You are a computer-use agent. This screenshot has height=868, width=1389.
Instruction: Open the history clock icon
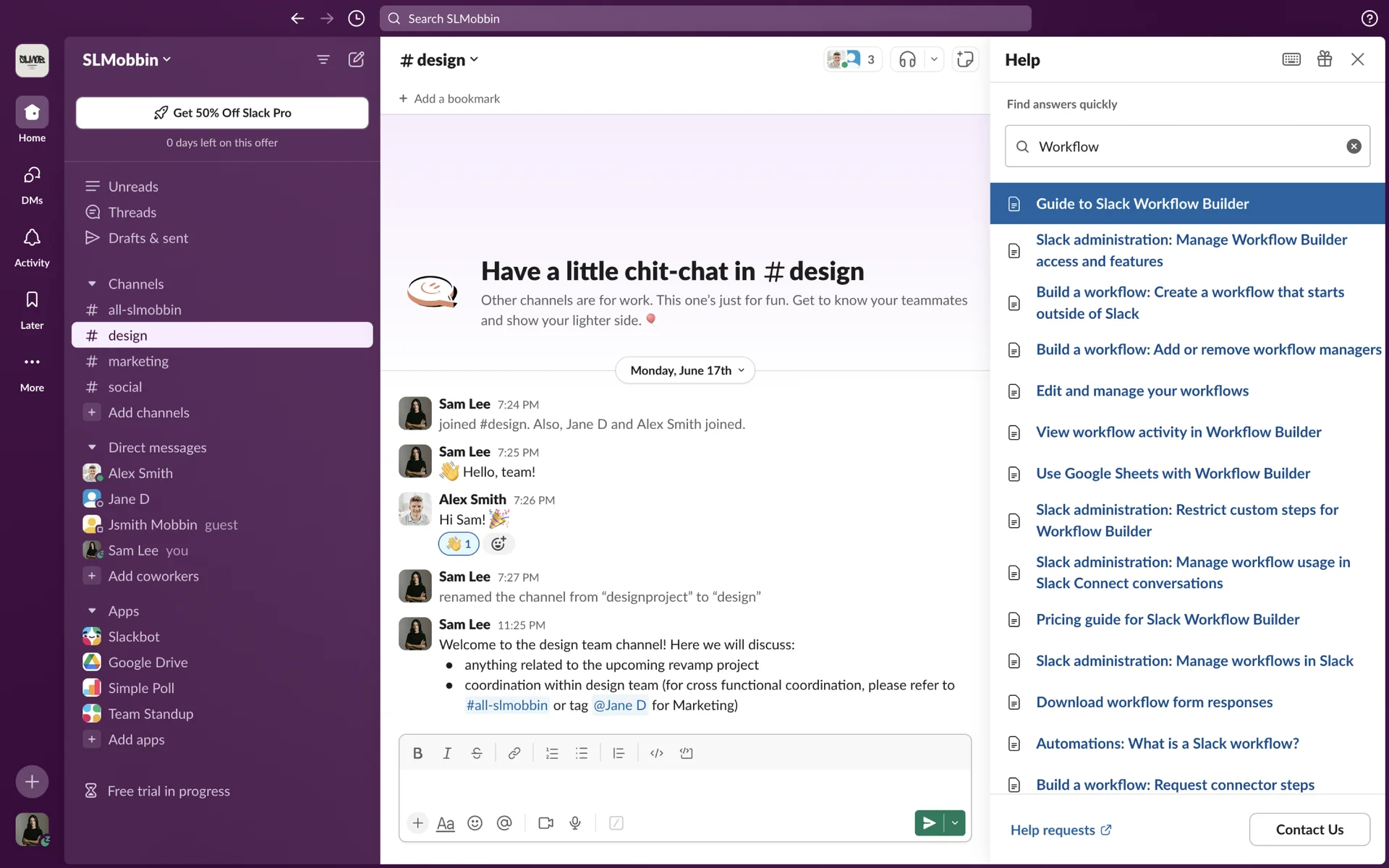coord(356,19)
